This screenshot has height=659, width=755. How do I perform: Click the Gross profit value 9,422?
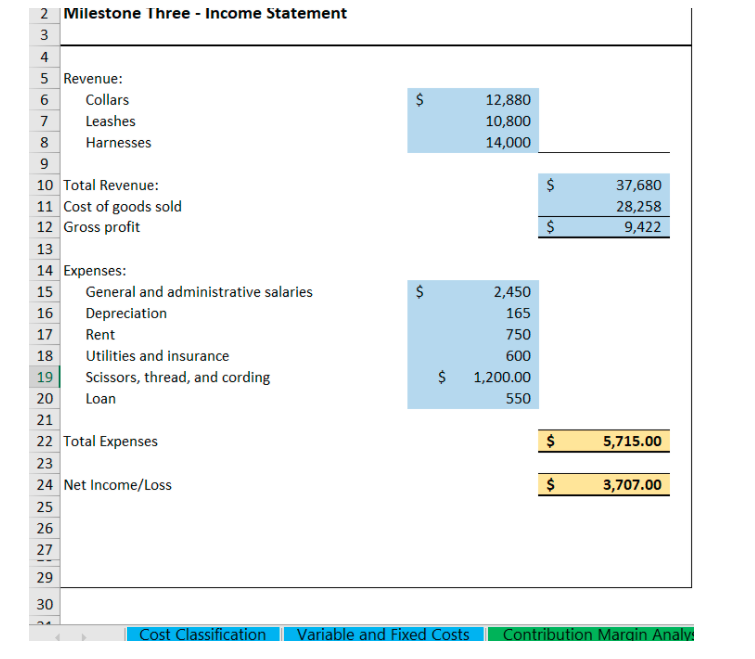tap(604, 227)
